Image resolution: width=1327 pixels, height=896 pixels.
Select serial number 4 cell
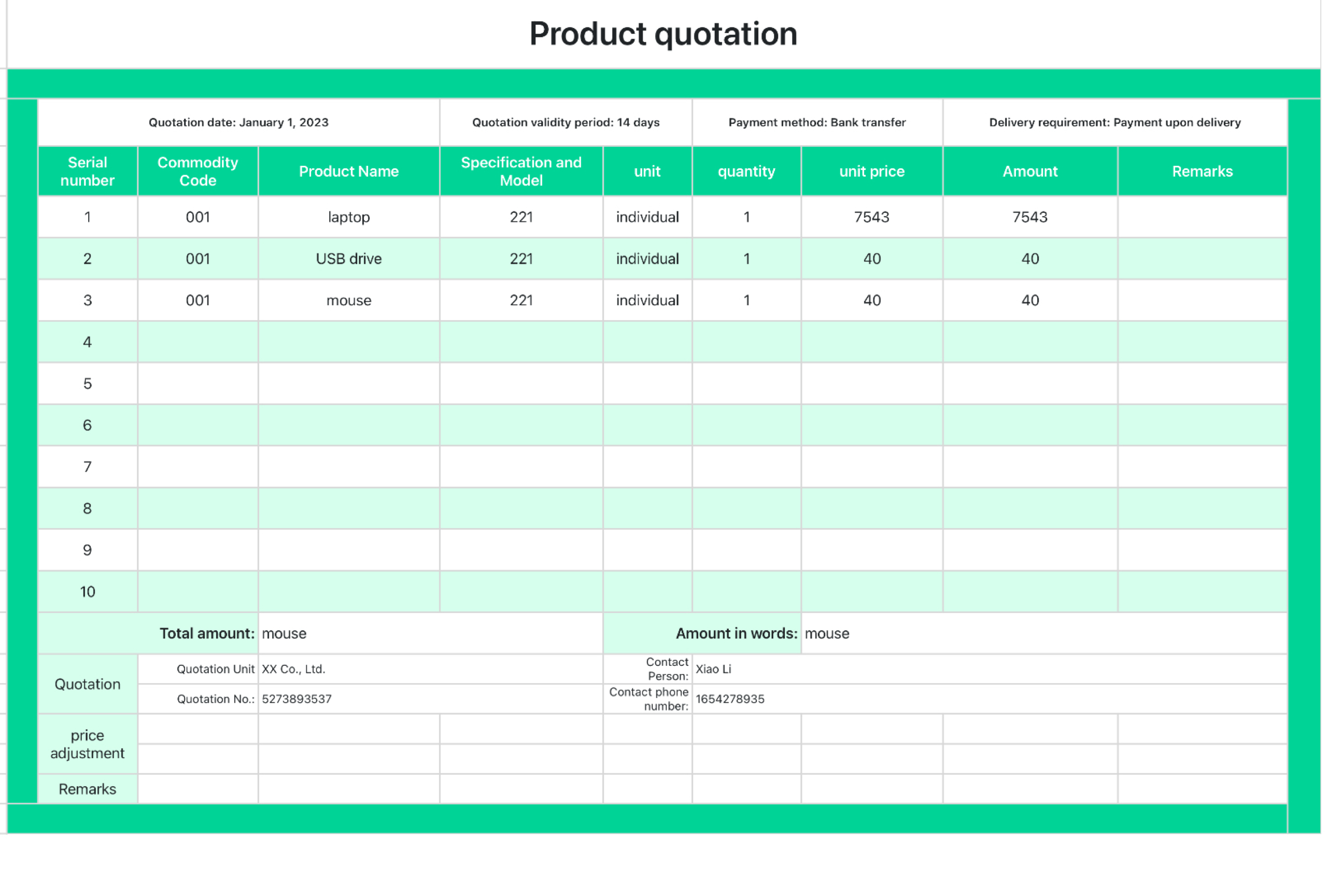(88, 342)
